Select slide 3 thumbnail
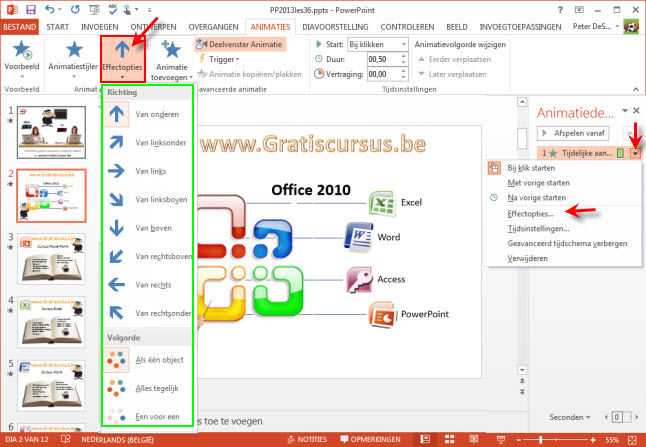The width and height of the screenshot is (646, 447). [x=51, y=259]
